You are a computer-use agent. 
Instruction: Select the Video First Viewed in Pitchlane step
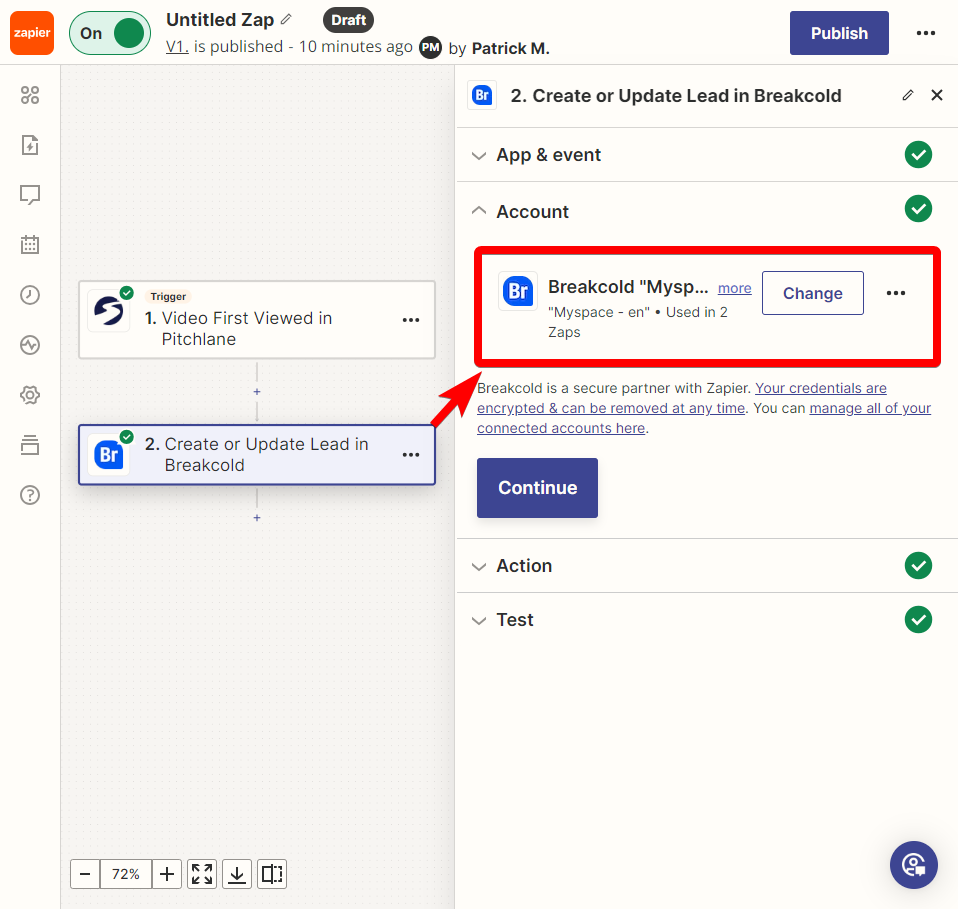pos(257,319)
